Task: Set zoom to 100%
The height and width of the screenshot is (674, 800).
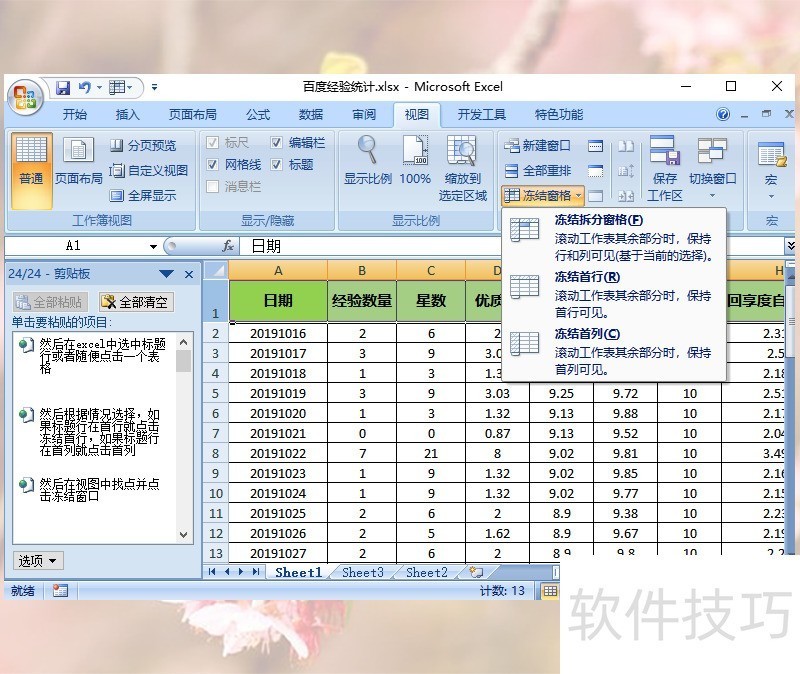Action: click(x=415, y=161)
